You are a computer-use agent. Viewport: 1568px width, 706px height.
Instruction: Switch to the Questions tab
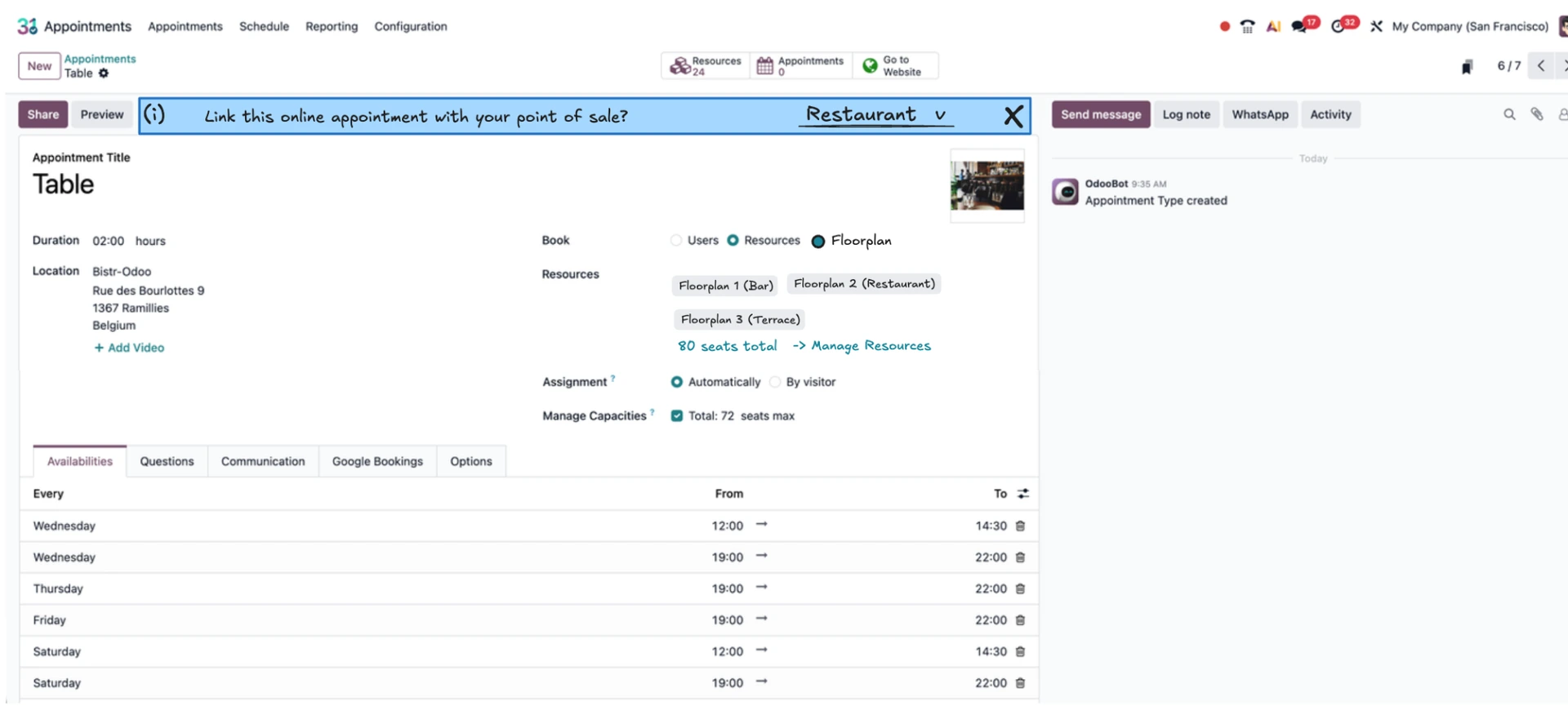click(x=167, y=462)
